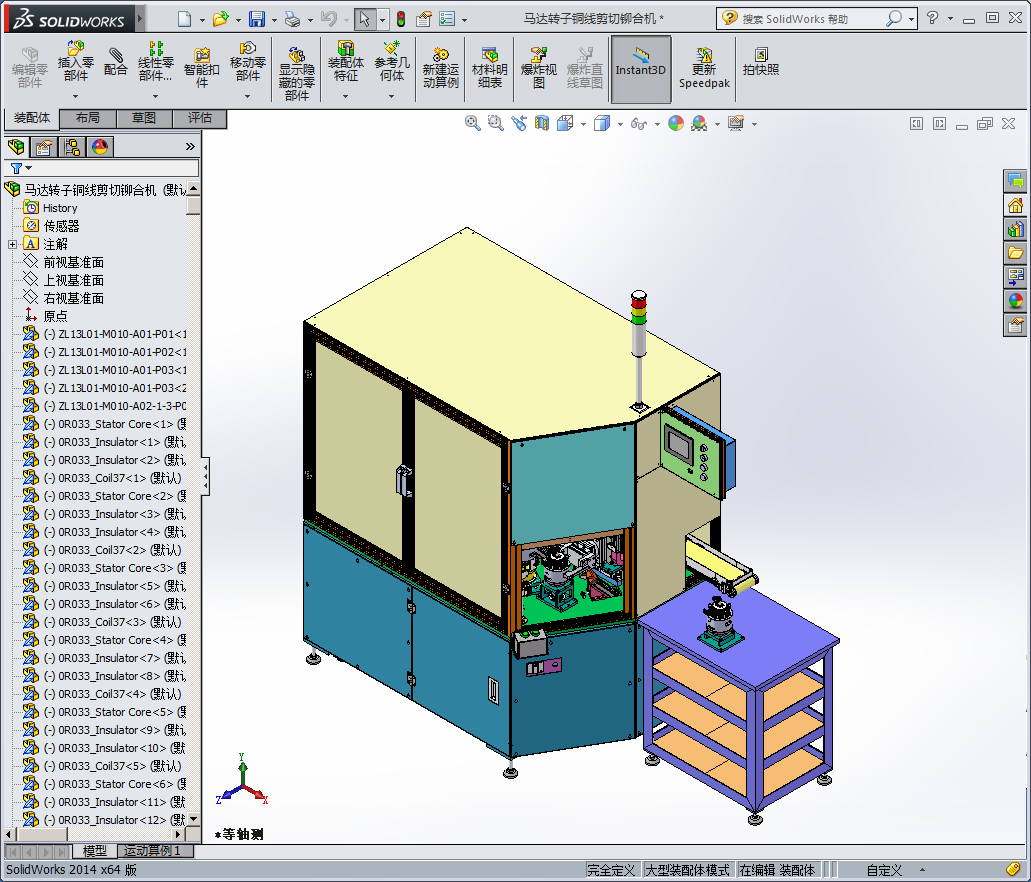The width and height of the screenshot is (1031, 882).
Task: Click Reference Geometry (参考几何体) tool
Action: (x=392, y=62)
